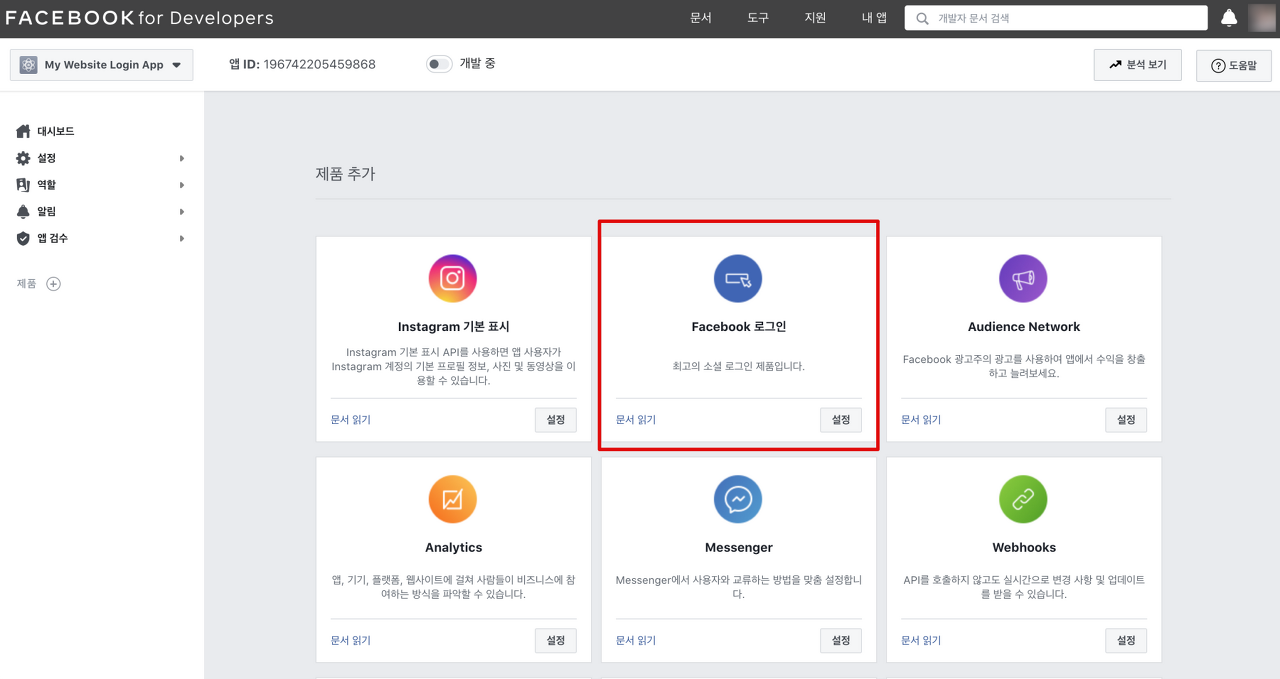The image size is (1280, 679).
Task: Click the 대시보드 house icon
Action: tap(24, 131)
